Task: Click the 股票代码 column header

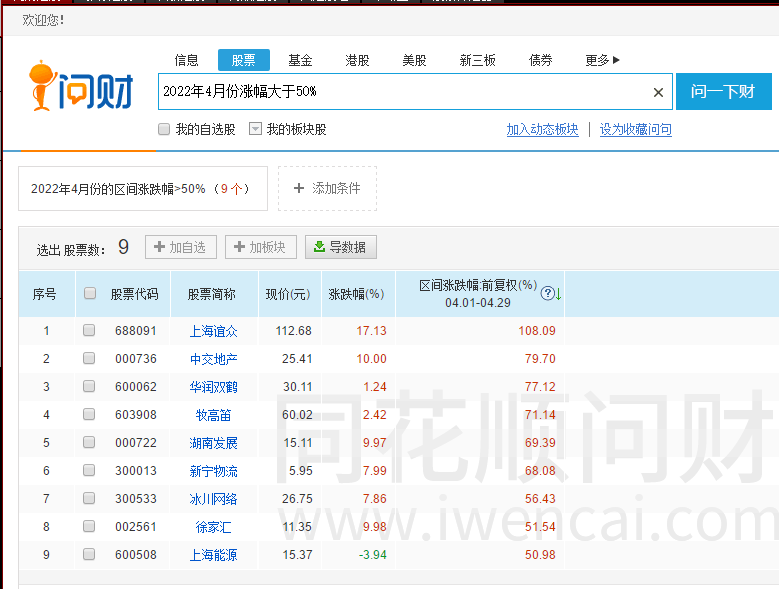Action: pos(134,294)
